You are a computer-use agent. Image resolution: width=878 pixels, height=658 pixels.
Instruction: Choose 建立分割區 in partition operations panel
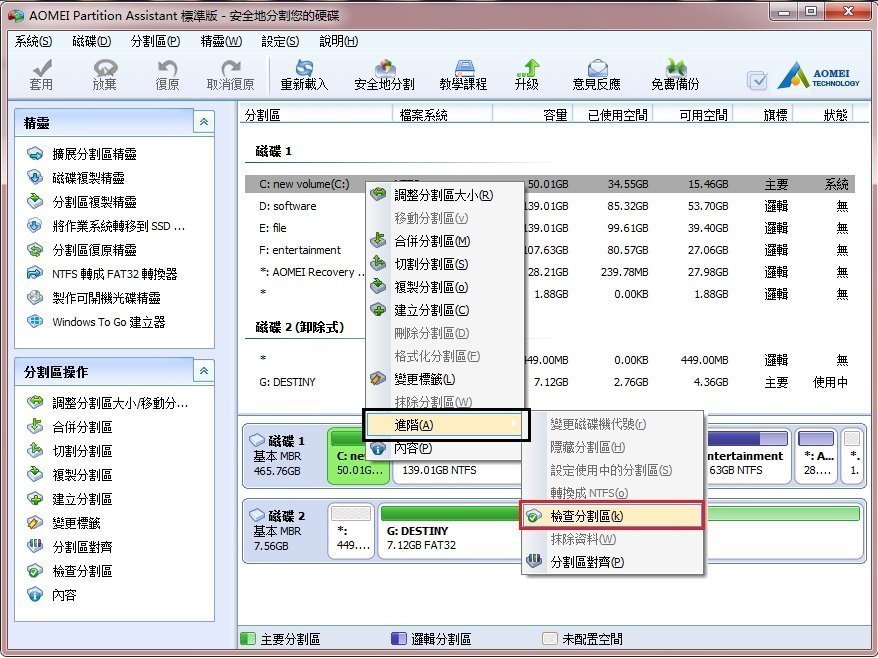coord(69,500)
